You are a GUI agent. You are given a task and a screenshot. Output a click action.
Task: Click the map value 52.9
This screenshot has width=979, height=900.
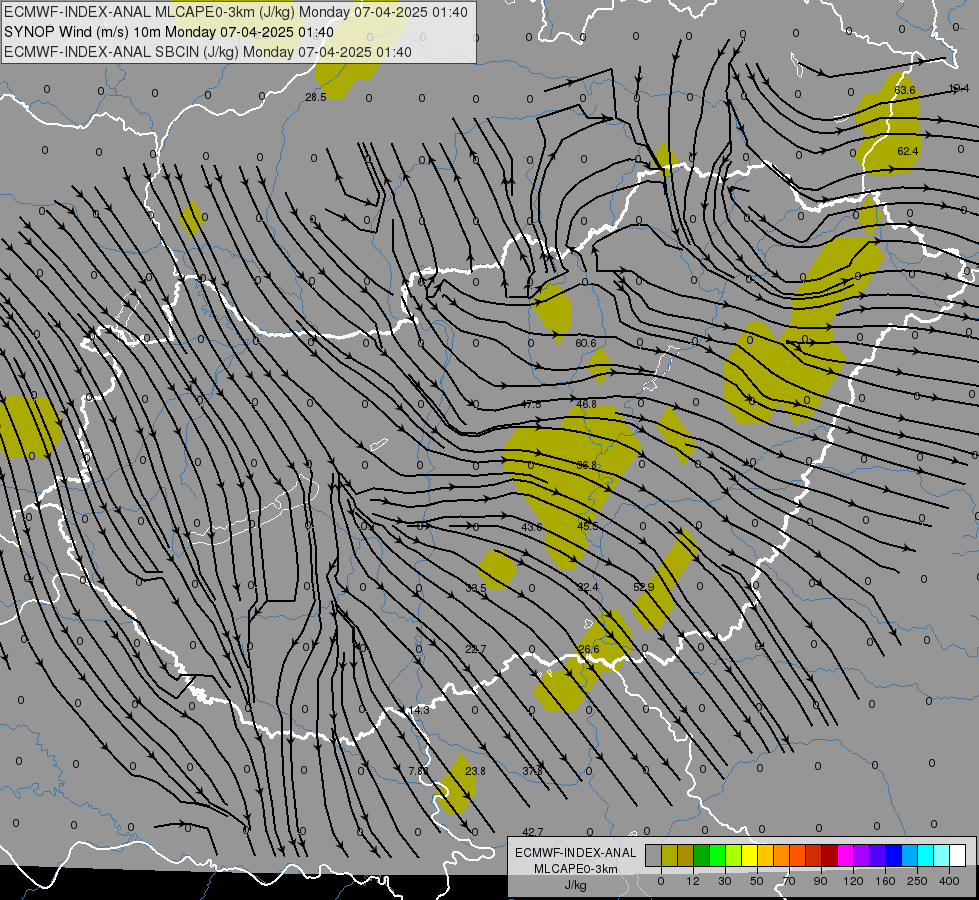(644, 587)
